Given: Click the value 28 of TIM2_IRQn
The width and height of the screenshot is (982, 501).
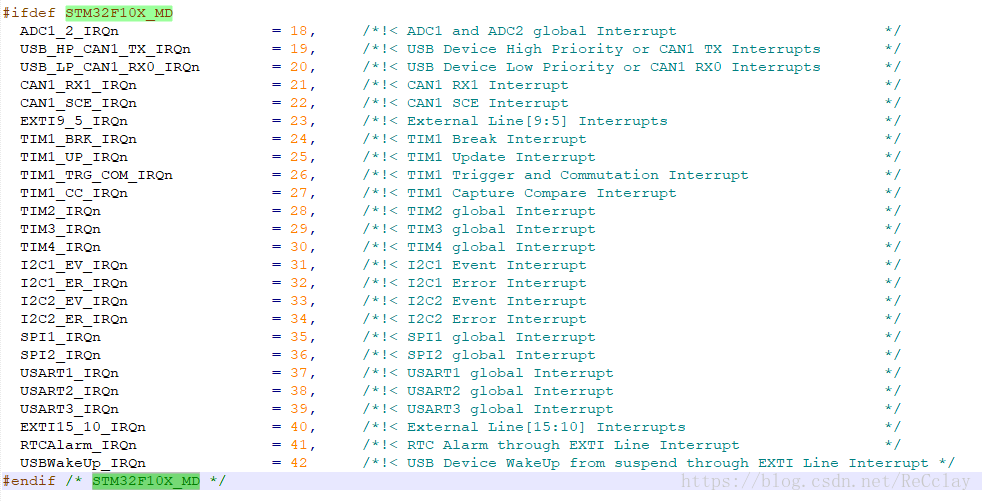Looking at the screenshot, I should click(299, 211).
